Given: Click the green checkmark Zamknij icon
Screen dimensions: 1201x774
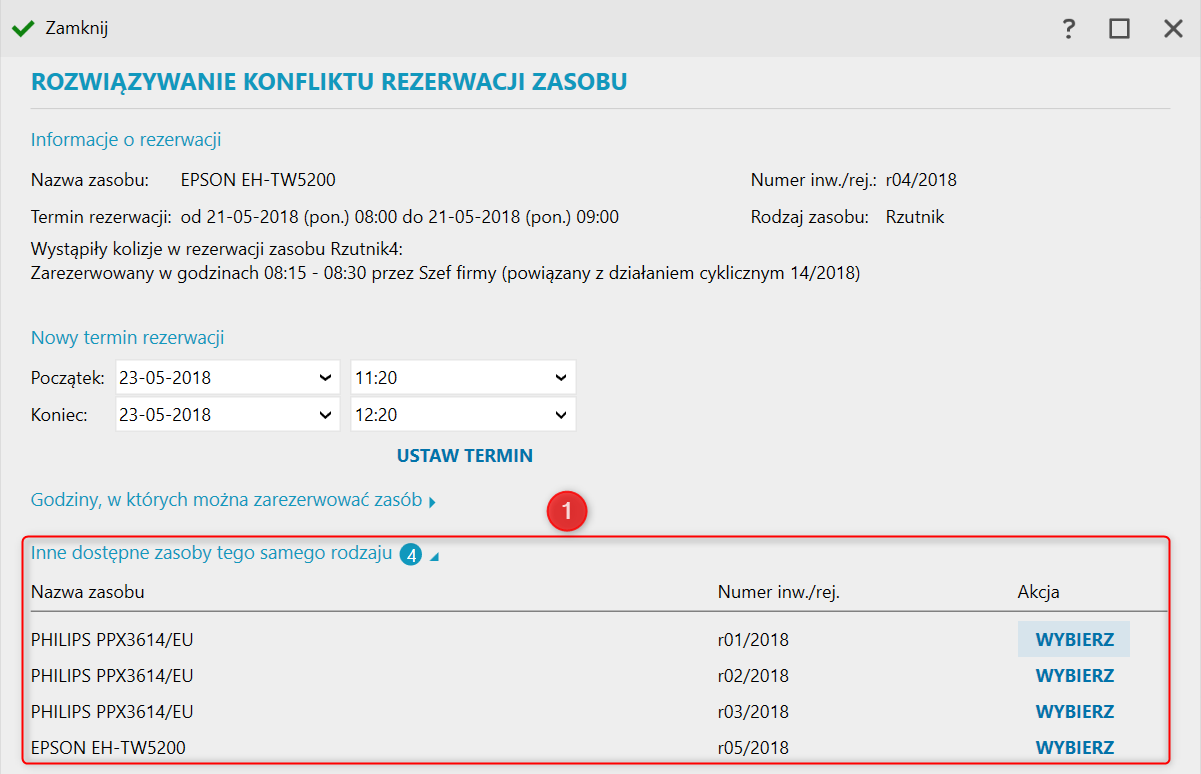Looking at the screenshot, I should point(22,28).
